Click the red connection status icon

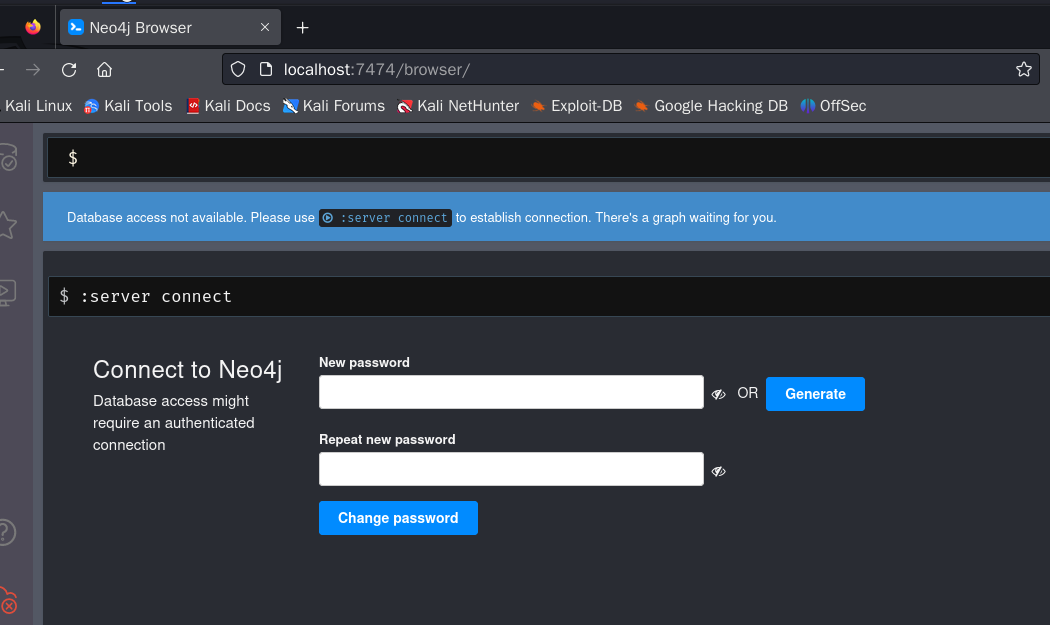(x=8, y=600)
